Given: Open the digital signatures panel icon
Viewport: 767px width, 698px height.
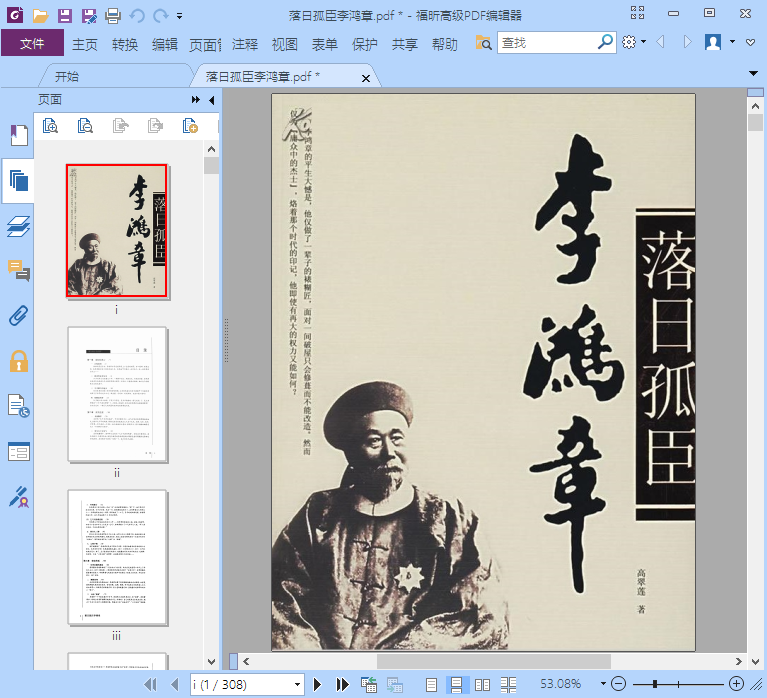Looking at the screenshot, I should tap(19, 496).
